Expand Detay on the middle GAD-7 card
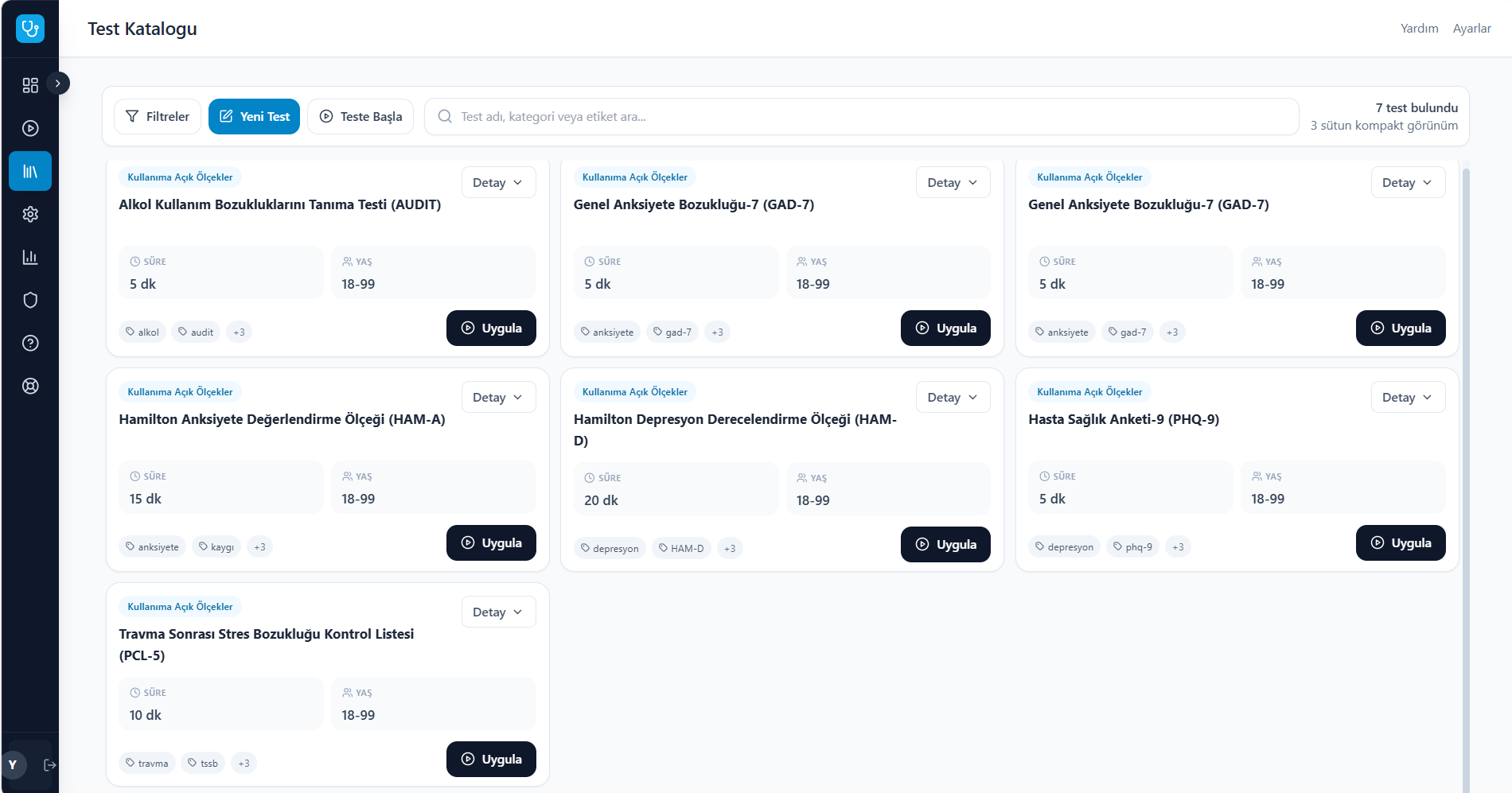 953,182
